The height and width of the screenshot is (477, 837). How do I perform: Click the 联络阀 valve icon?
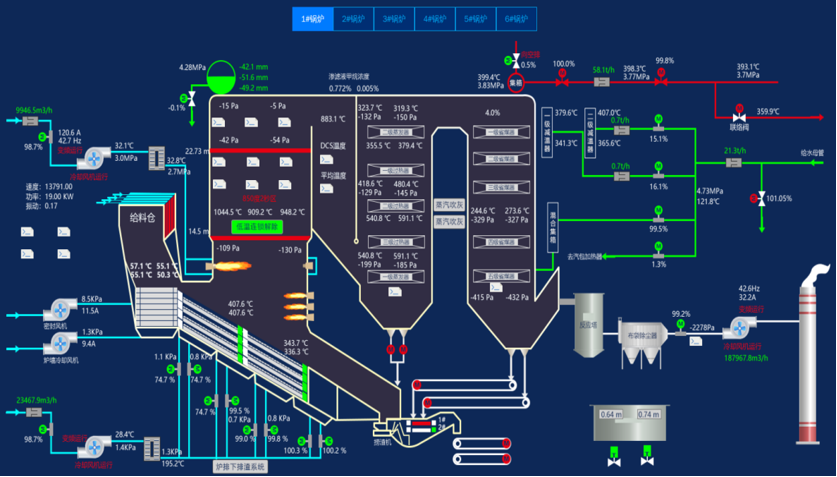(739, 115)
